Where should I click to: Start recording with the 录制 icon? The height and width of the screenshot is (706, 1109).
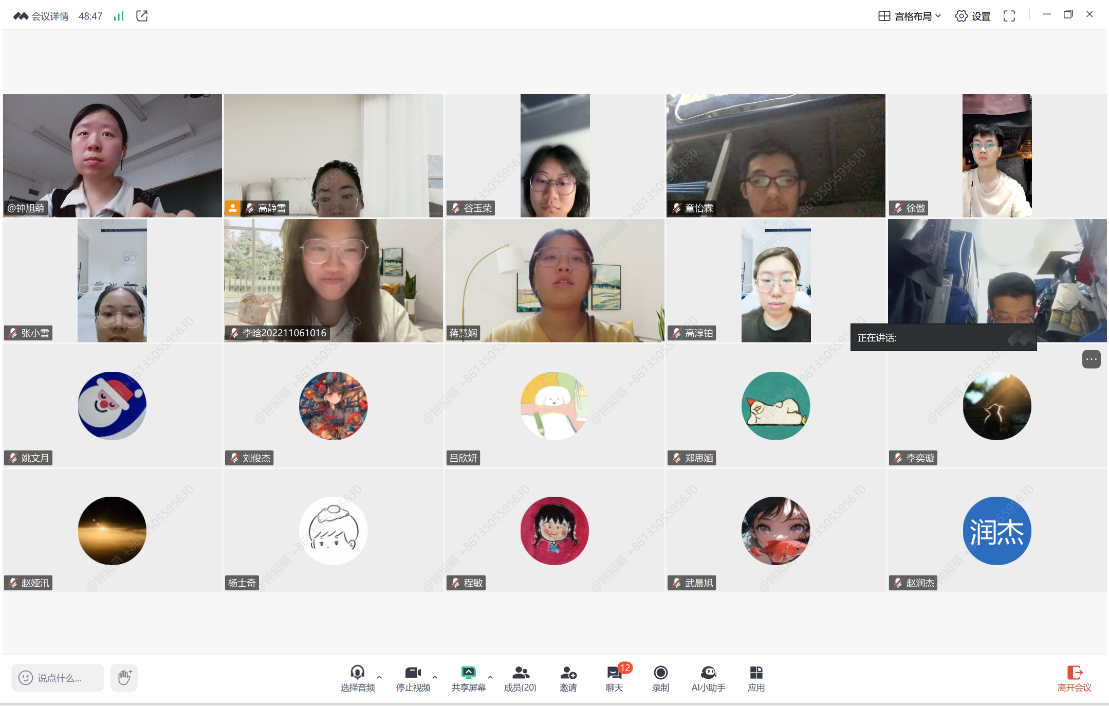[660, 673]
